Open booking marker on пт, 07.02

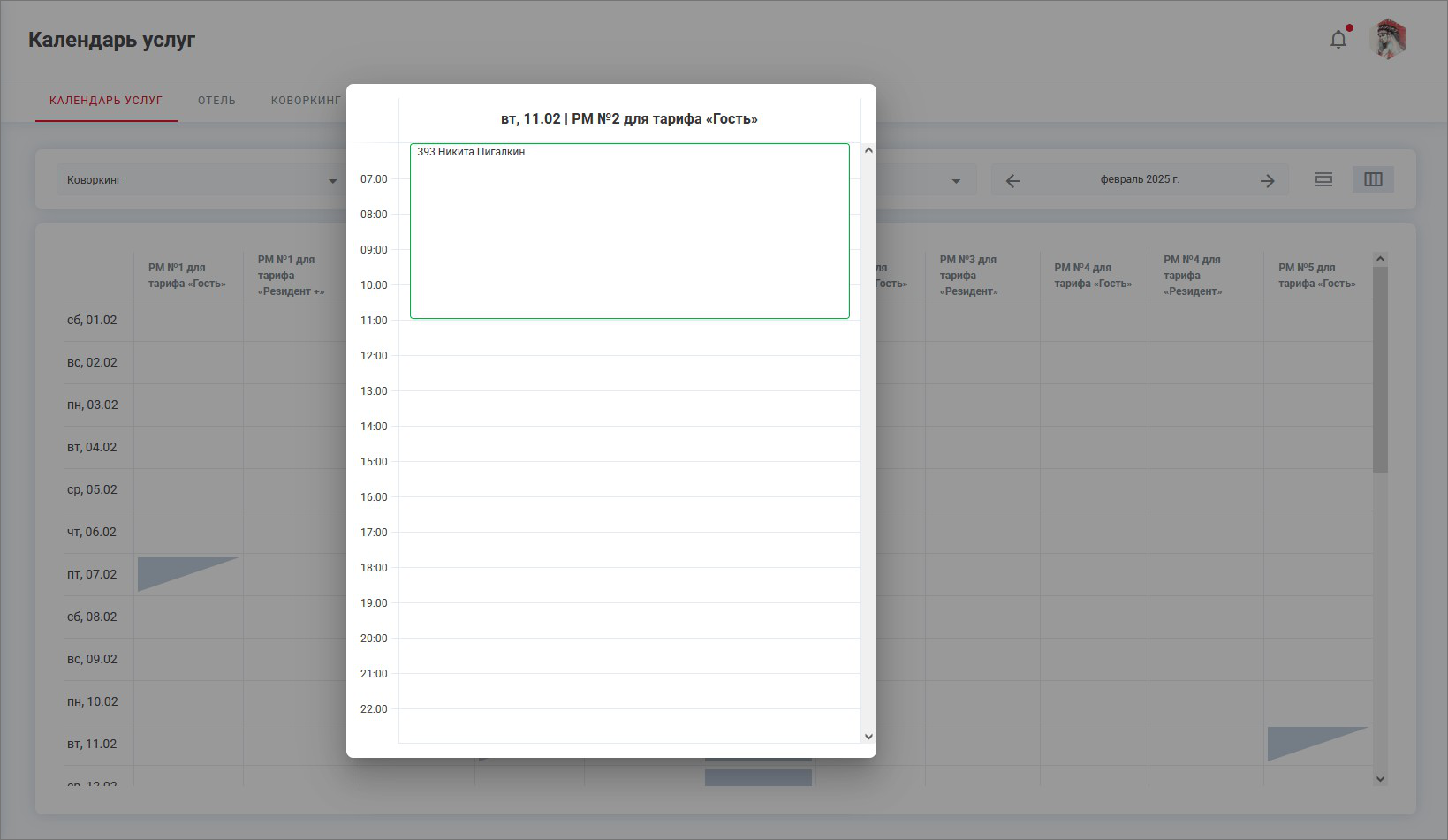click(177, 572)
